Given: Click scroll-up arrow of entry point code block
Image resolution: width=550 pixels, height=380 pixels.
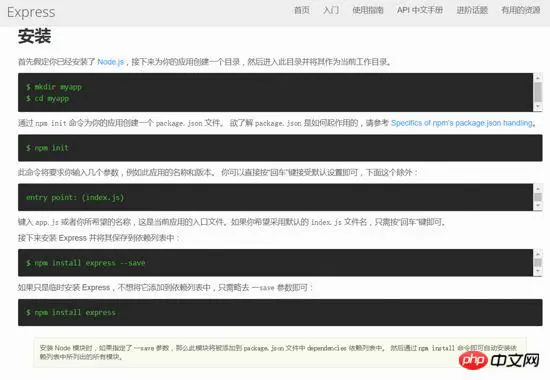Looking at the screenshot, I should [538, 188].
